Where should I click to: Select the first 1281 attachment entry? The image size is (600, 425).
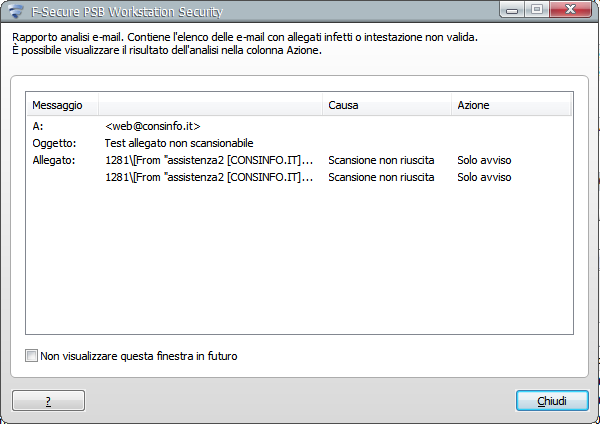[x=209, y=160]
